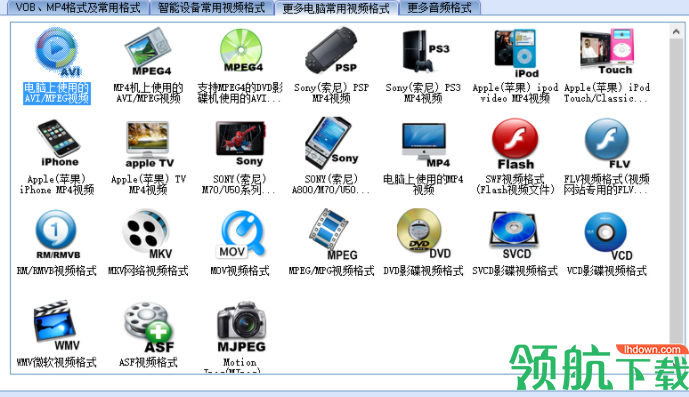
Task: Select the ASF video format icon
Action: (x=149, y=328)
